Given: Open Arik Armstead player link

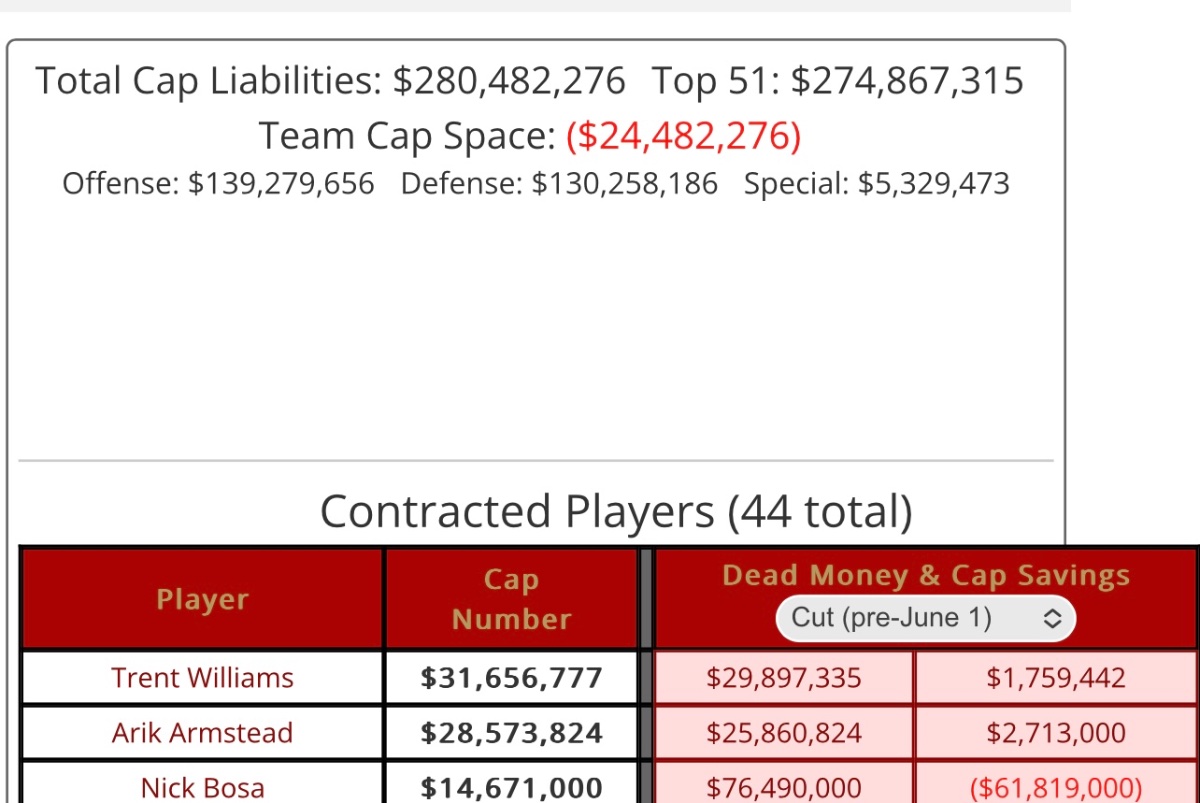Looking at the screenshot, I should click(x=202, y=733).
